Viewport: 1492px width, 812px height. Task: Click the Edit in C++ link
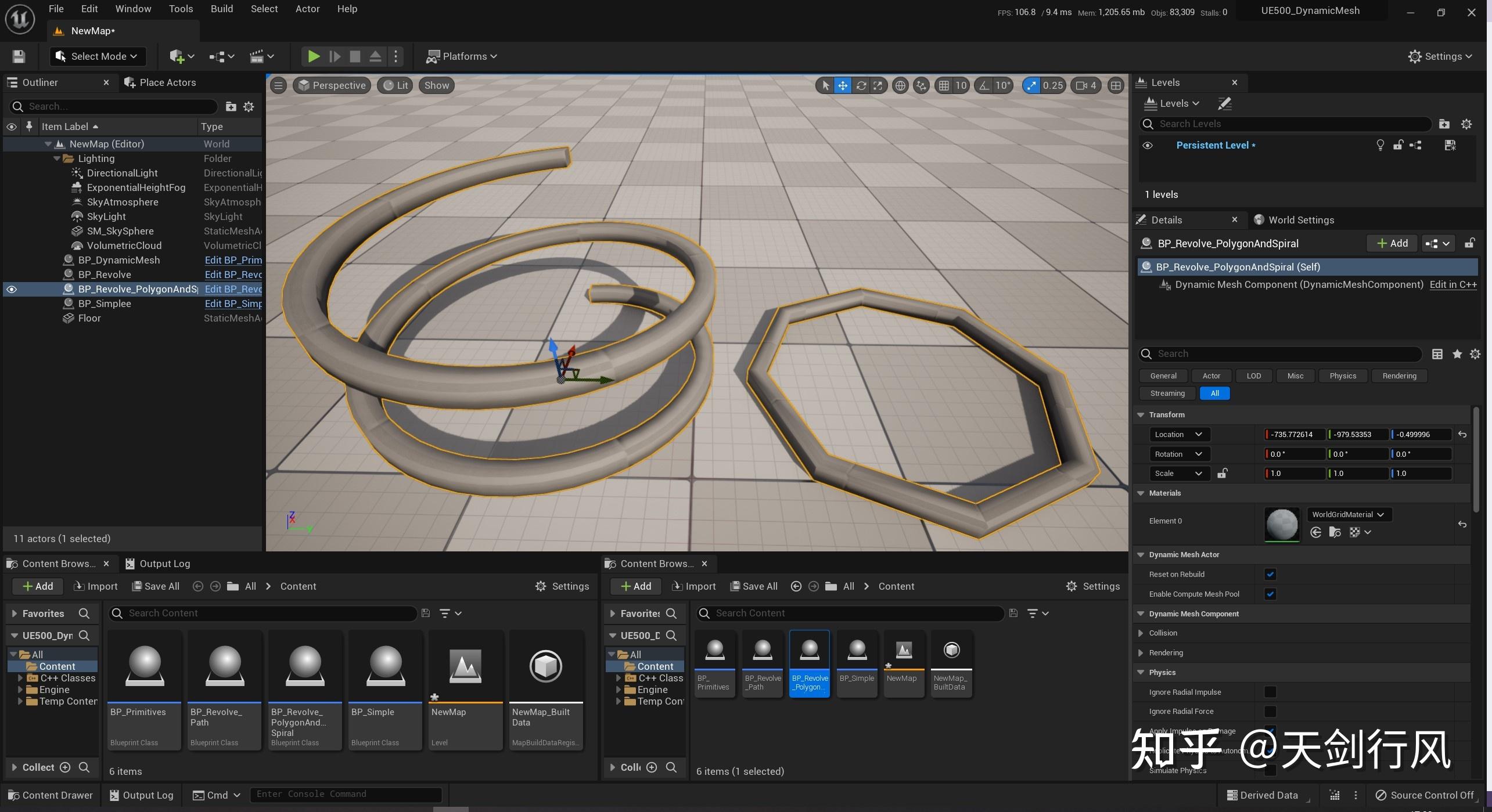click(x=1453, y=284)
